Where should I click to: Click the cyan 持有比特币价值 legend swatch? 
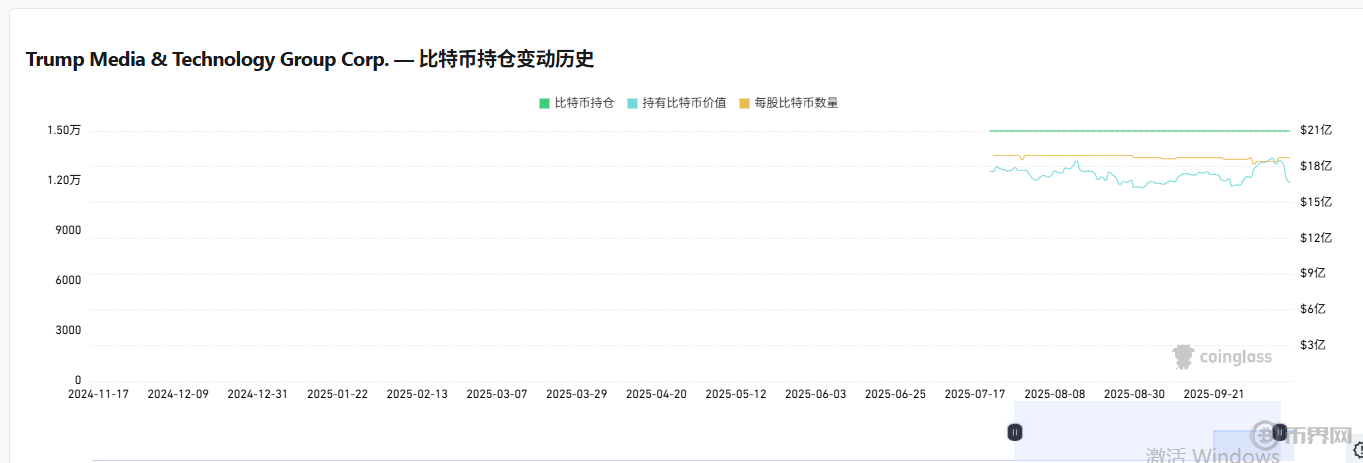(633, 103)
